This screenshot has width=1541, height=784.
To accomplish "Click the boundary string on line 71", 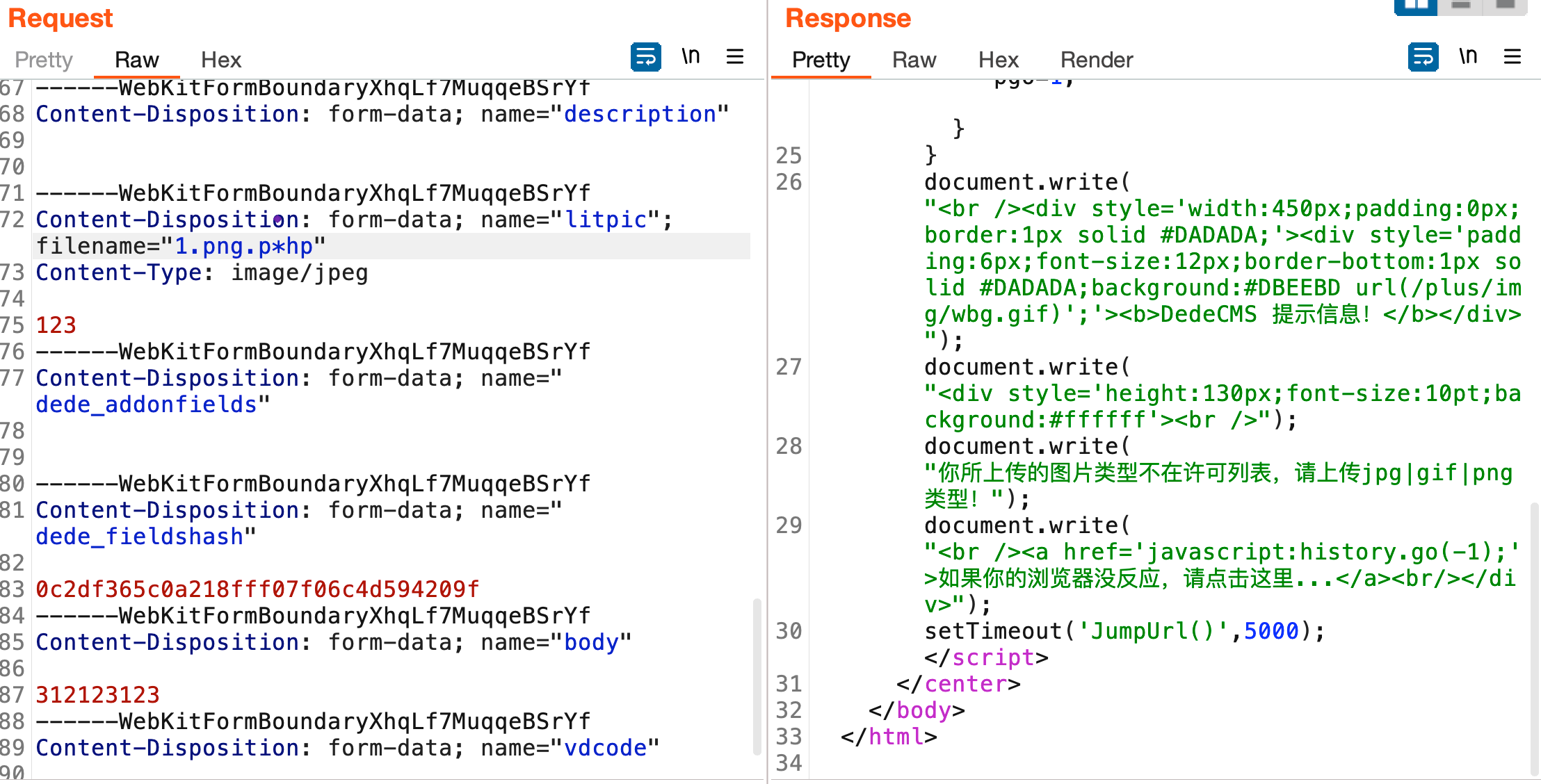I will [313, 193].
